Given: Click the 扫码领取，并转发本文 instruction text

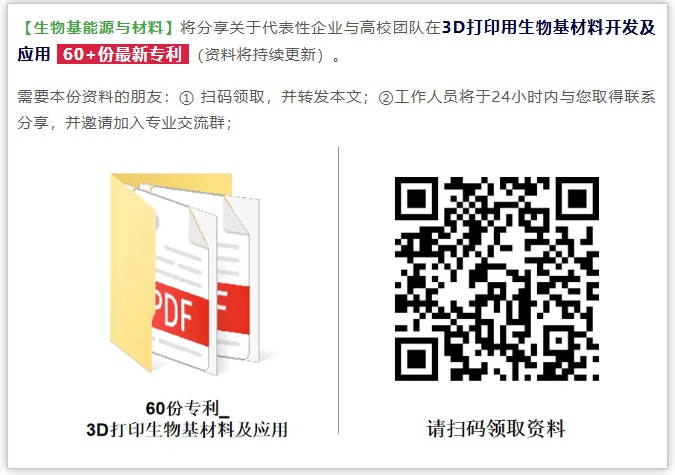Looking at the screenshot, I should [281, 97].
